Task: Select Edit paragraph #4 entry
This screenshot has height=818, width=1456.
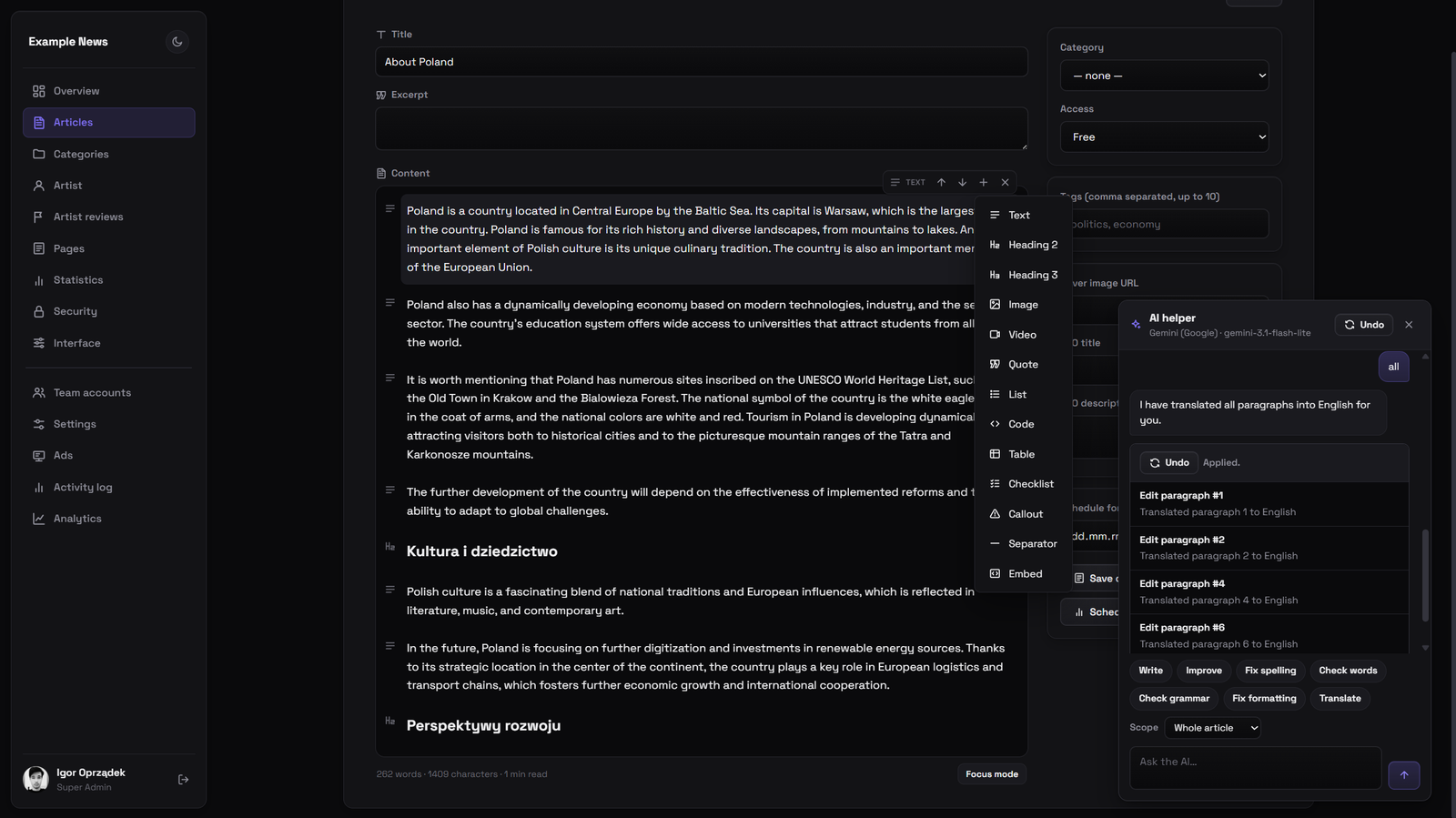Action: click(x=1269, y=592)
